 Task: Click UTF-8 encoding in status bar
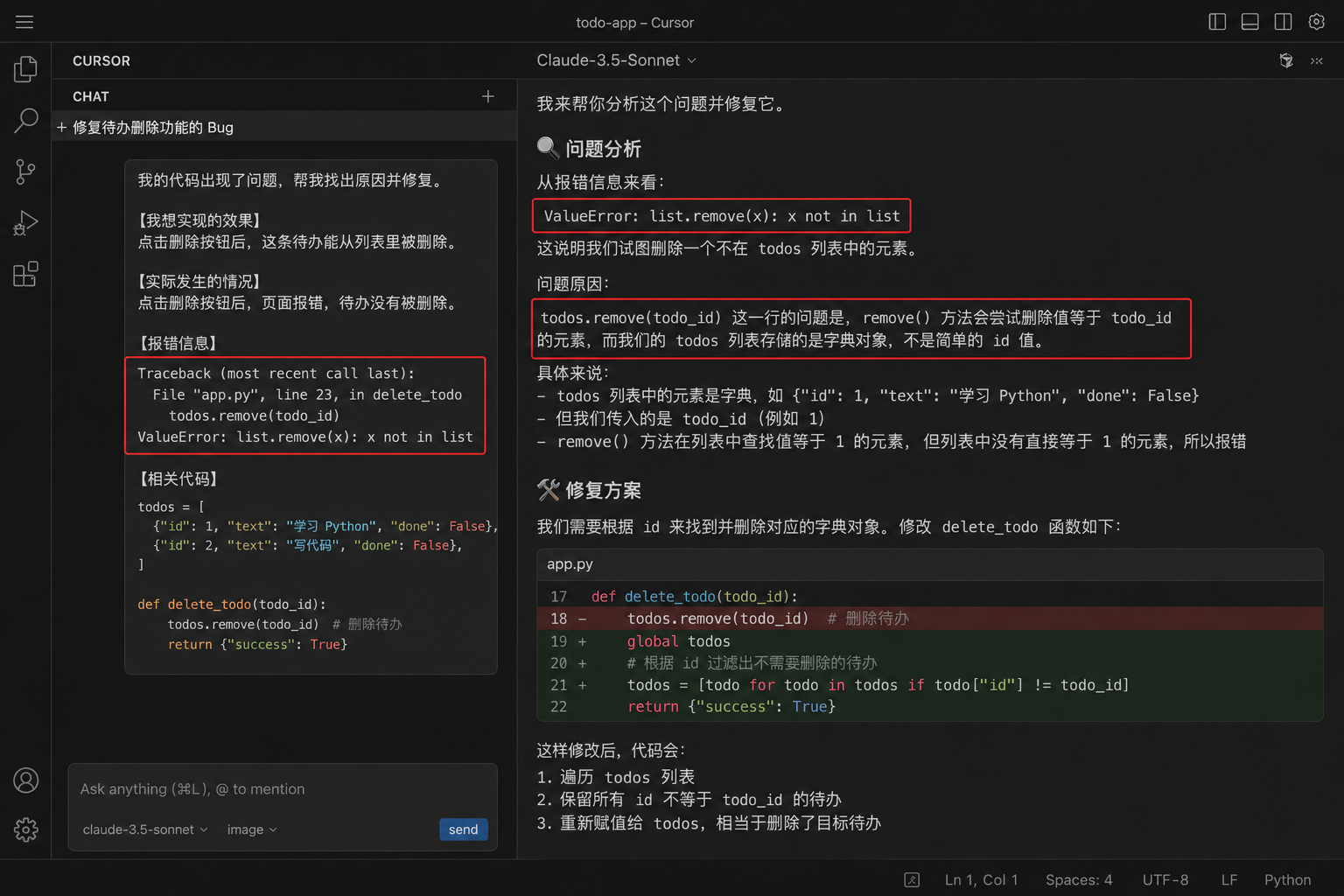click(x=1165, y=879)
